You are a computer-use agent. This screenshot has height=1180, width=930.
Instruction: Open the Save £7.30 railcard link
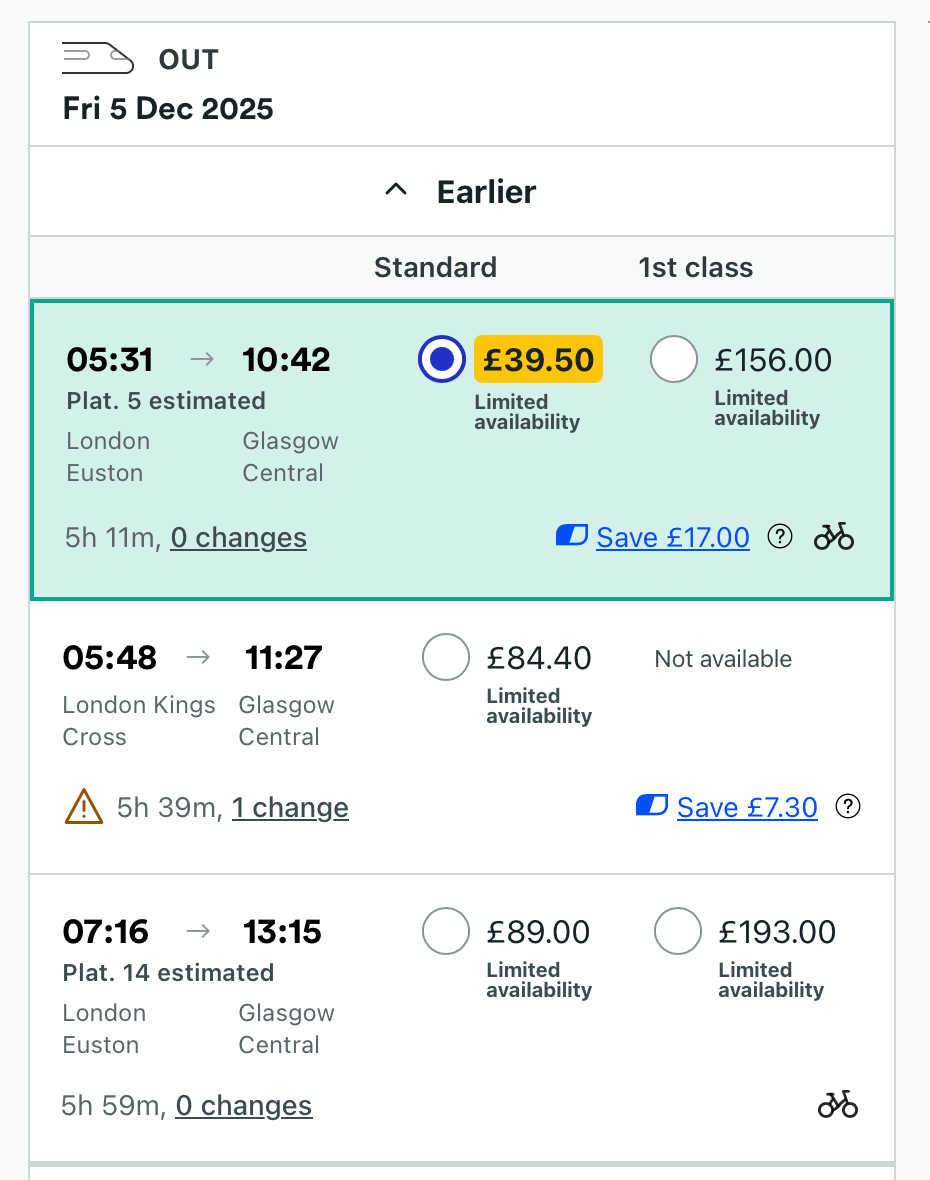click(x=746, y=807)
